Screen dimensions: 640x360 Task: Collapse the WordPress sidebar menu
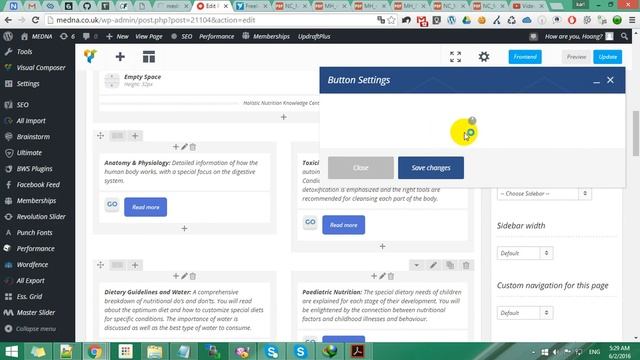(x=31, y=329)
